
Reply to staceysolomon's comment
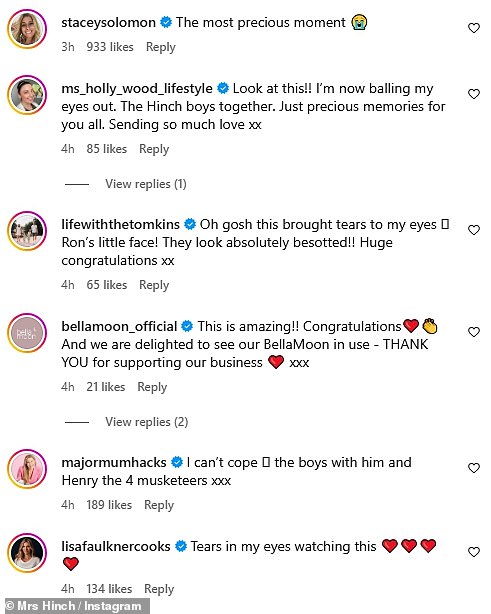pyautogui.click(x=161, y=47)
